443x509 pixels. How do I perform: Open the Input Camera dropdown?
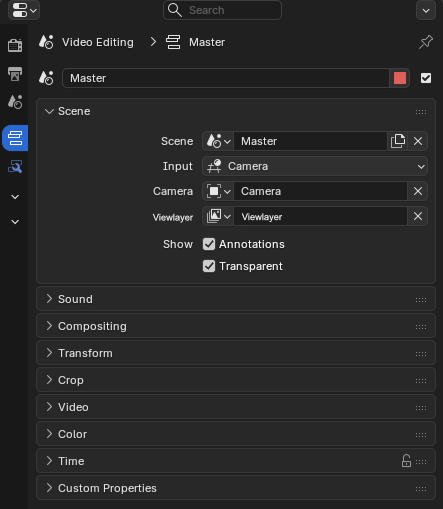click(x=315, y=166)
